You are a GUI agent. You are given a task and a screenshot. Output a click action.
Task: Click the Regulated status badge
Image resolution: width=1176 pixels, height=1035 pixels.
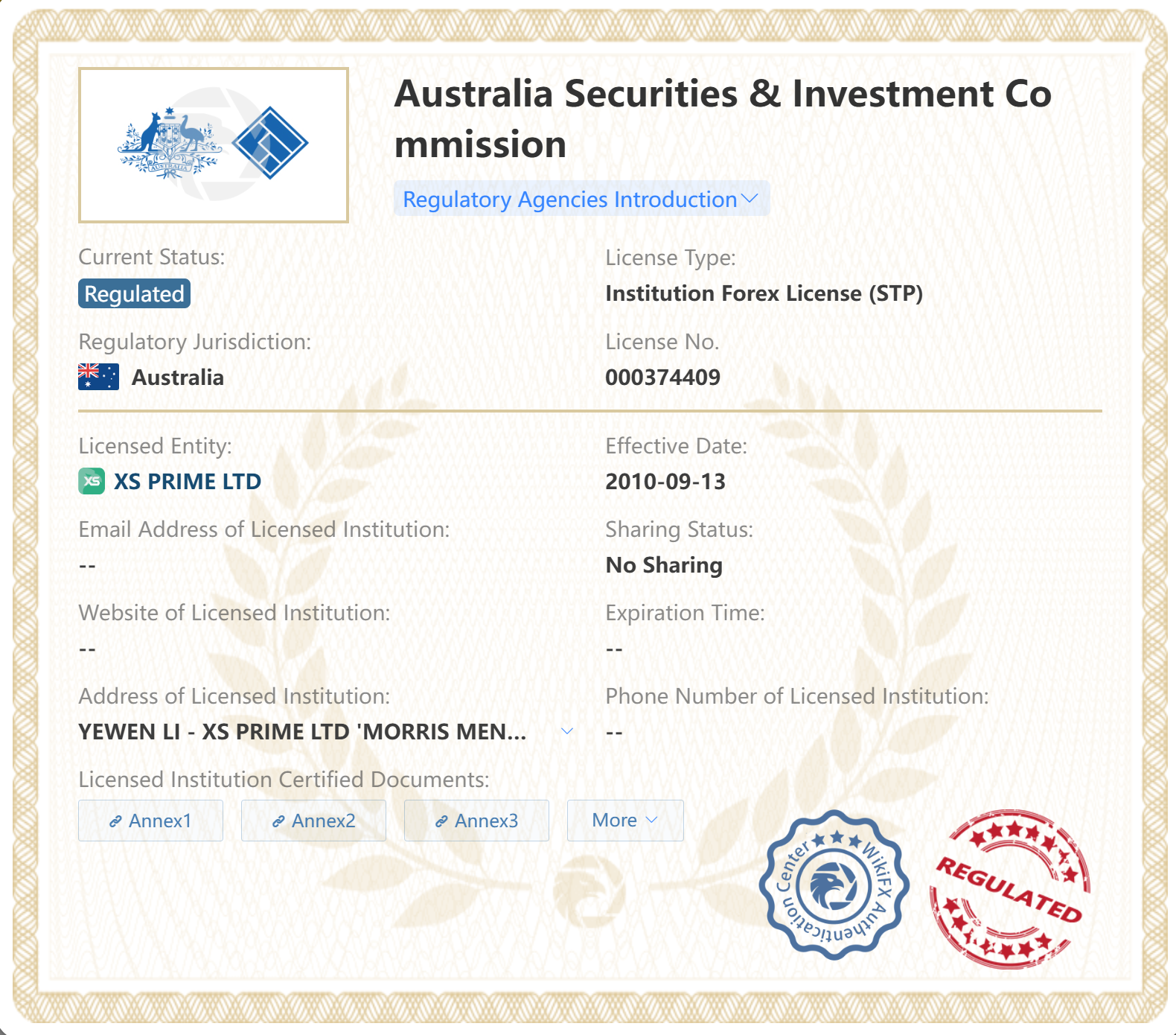pyautogui.click(x=134, y=293)
